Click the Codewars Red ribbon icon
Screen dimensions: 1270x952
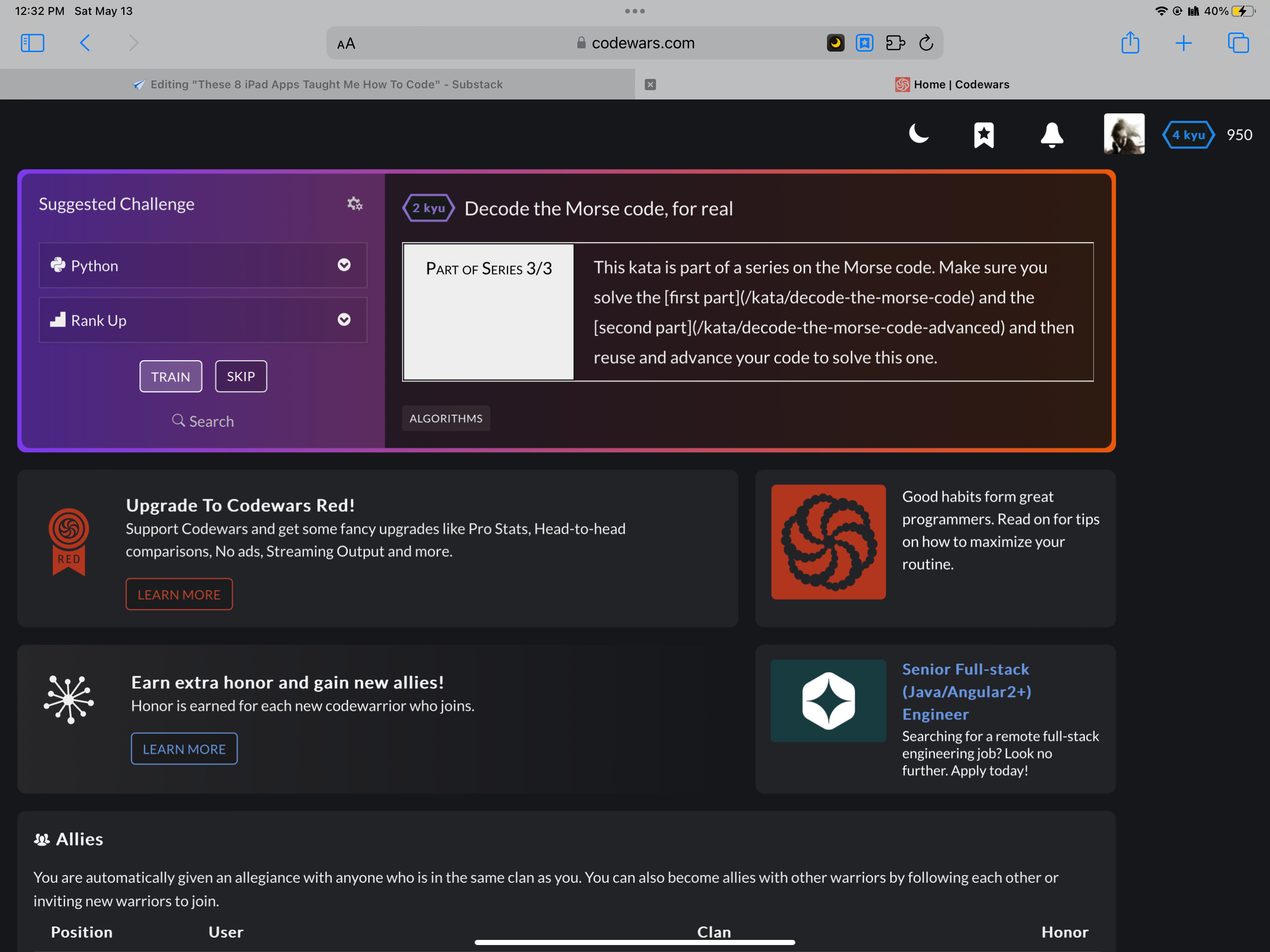(x=68, y=542)
